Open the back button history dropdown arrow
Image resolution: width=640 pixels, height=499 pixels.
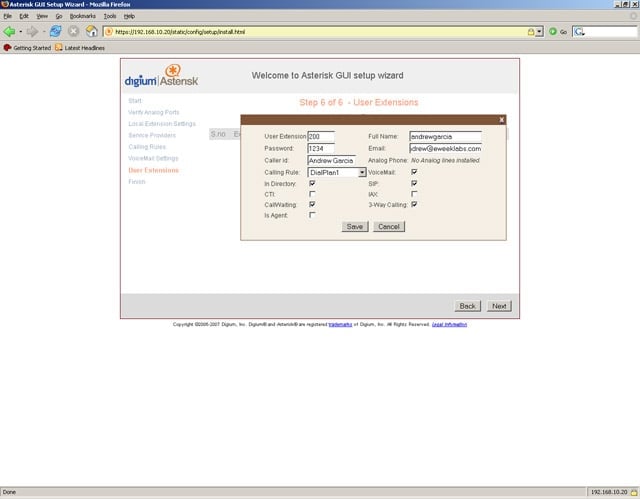point(20,32)
